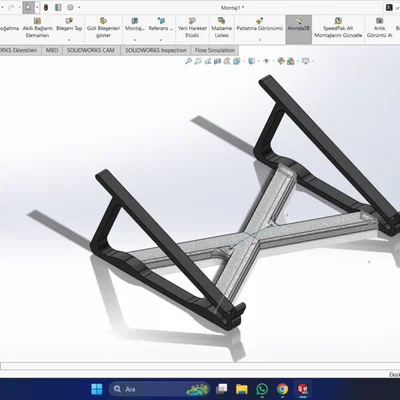Viewport: 400px width, 400px height.
Task: Expand the Hide/Show Items dropdown arrow
Action: click(x=273, y=61)
